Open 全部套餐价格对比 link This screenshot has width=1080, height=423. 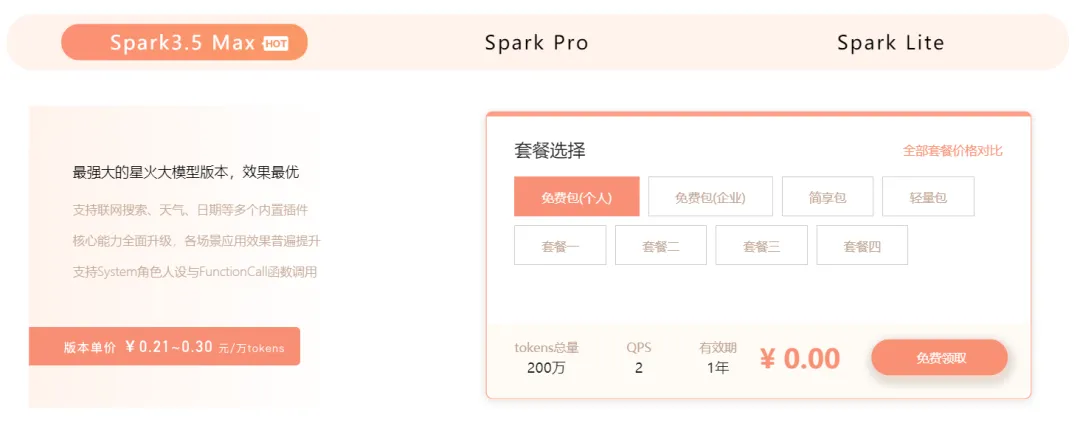(x=952, y=151)
